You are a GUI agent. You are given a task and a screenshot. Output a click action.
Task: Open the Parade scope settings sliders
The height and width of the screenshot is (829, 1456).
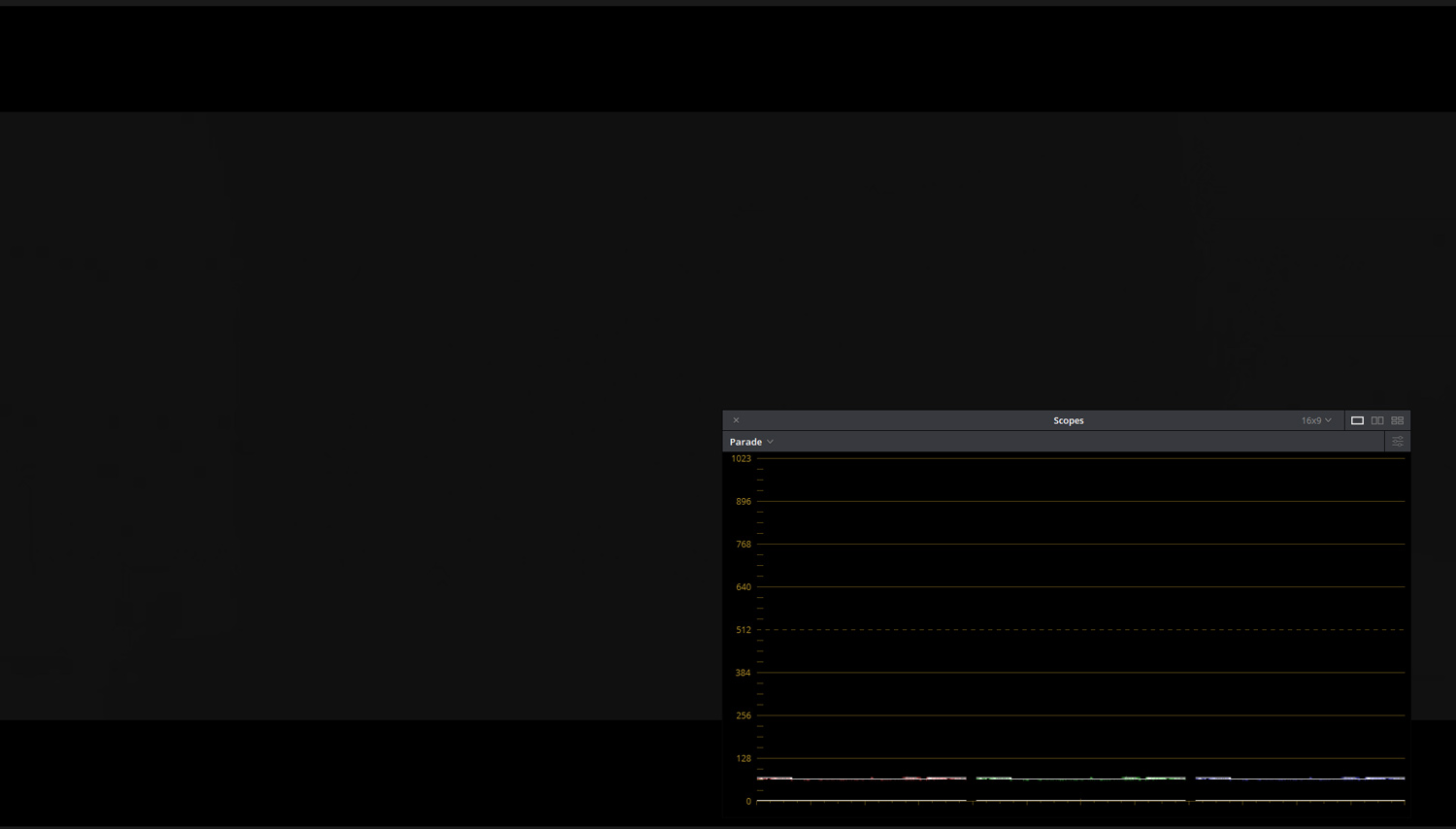[x=1398, y=442]
